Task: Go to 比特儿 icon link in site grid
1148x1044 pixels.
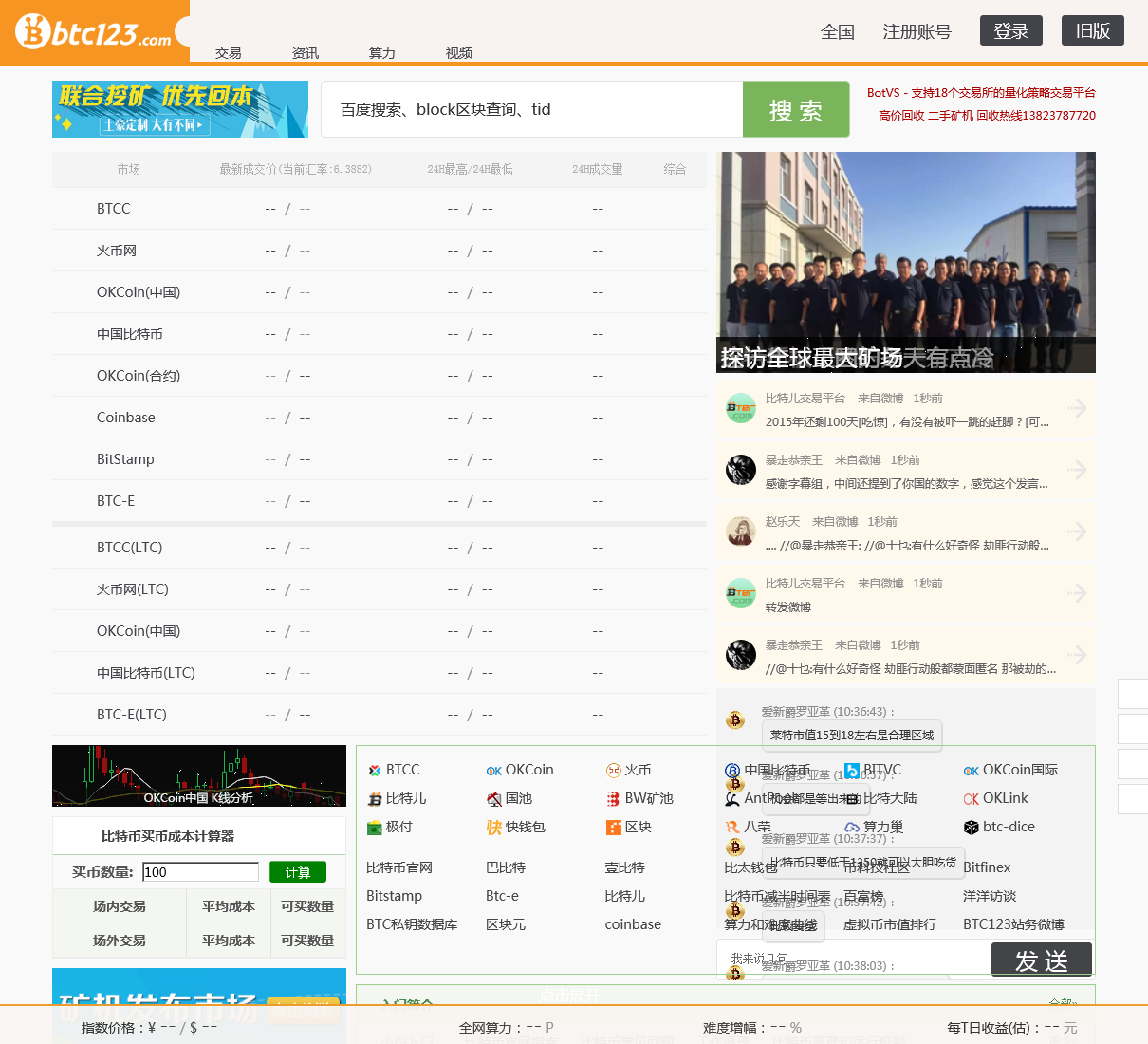Action: (397, 798)
